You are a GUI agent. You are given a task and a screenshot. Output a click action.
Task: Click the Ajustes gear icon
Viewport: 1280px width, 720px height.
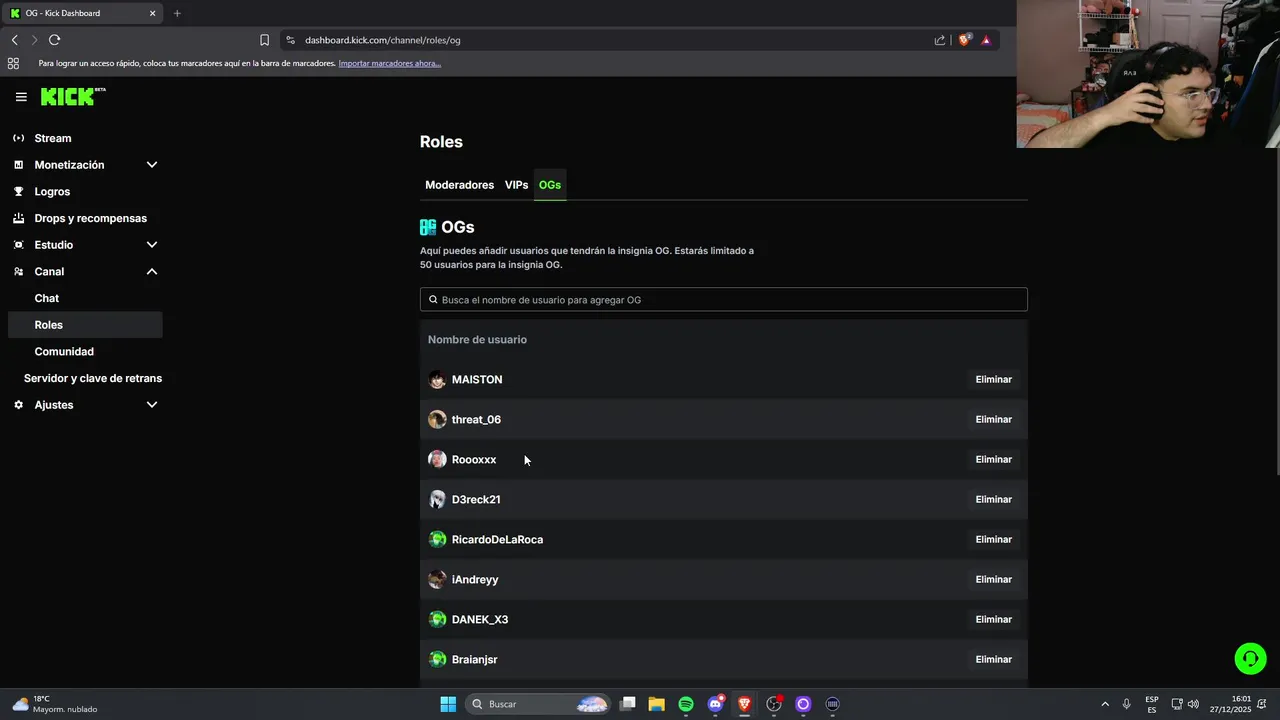click(x=18, y=405)
